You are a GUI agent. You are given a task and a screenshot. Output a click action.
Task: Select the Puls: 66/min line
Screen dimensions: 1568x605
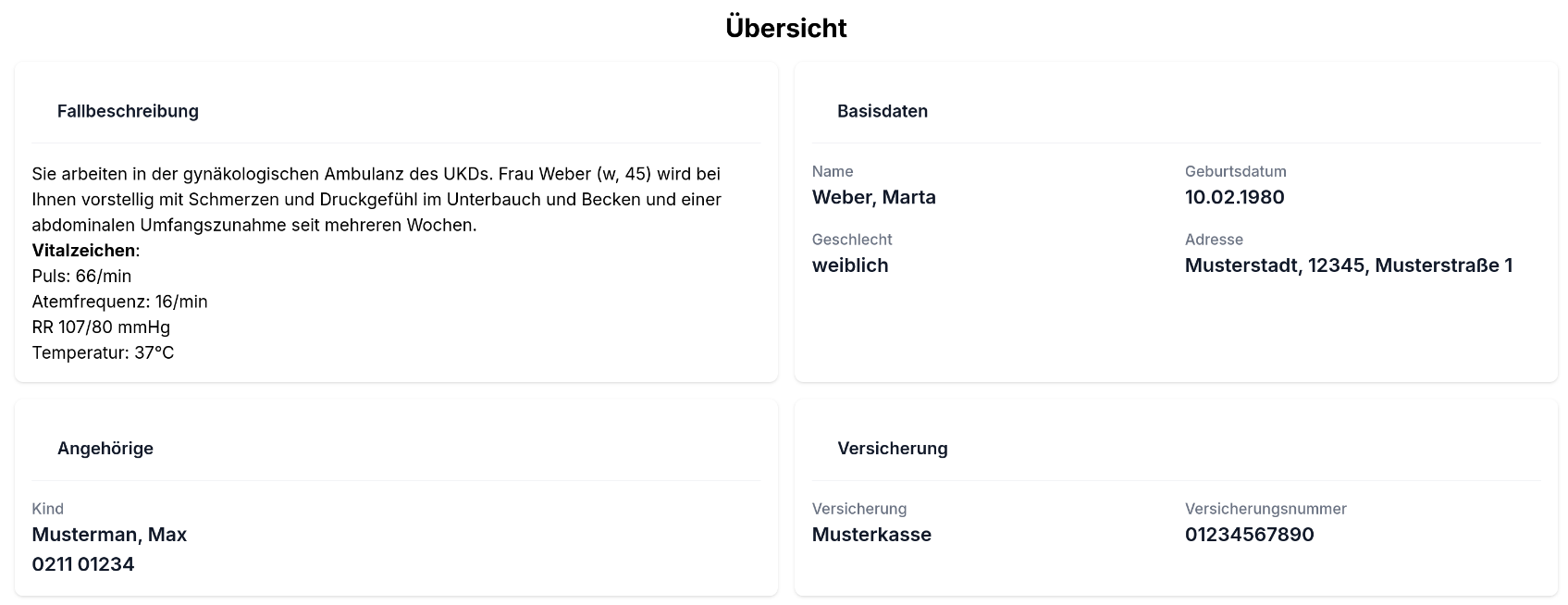point(81,277)
